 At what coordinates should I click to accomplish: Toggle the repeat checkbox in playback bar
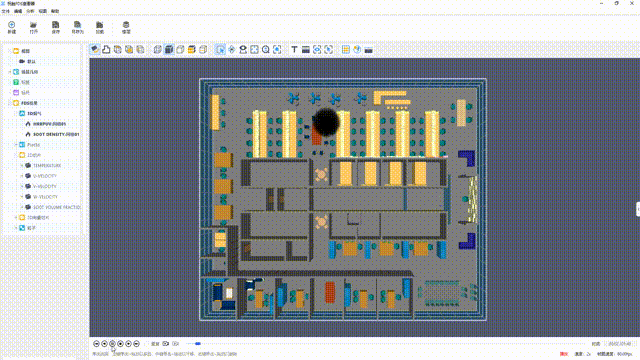click(x=148, y=344)
